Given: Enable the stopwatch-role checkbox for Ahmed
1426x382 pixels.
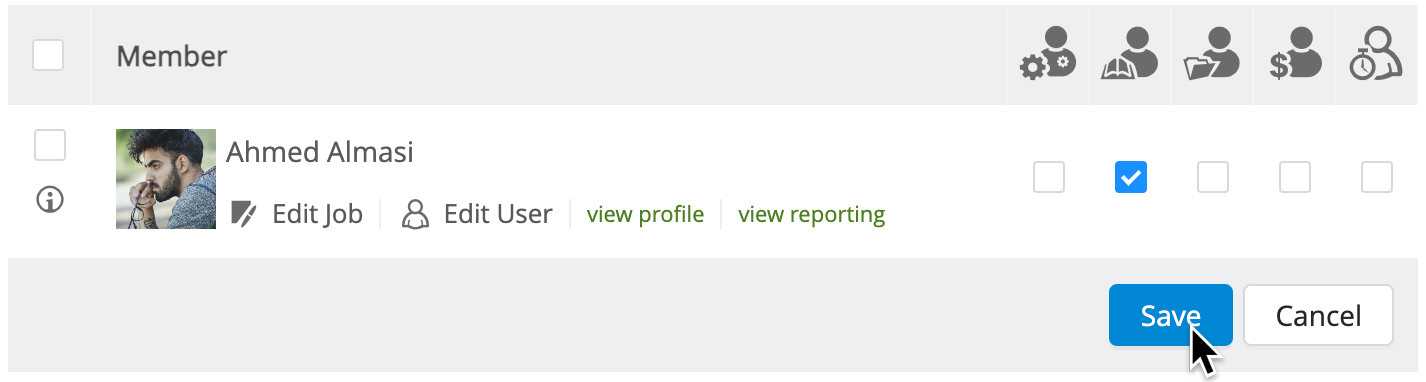Looking at the screenshot, I should [1377, 177].
